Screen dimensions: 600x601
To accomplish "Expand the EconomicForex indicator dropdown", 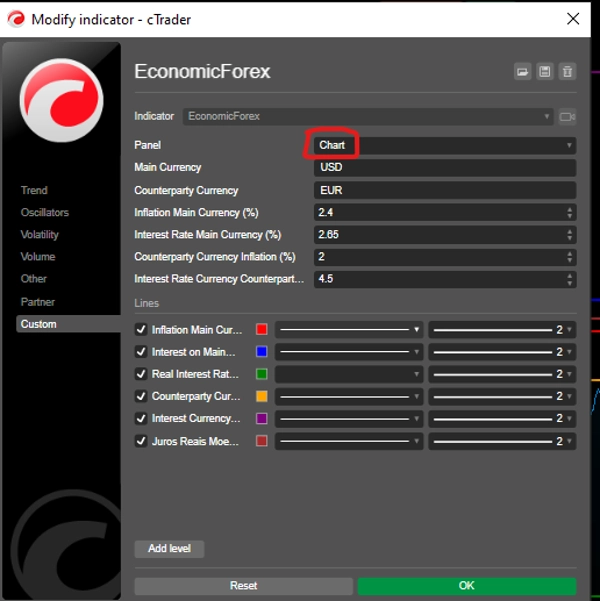I will (x=368, y=117).
